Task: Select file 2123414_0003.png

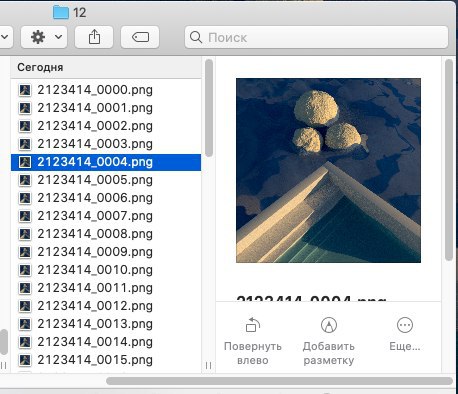Action: pyautogui.click(x=106, y=144)
